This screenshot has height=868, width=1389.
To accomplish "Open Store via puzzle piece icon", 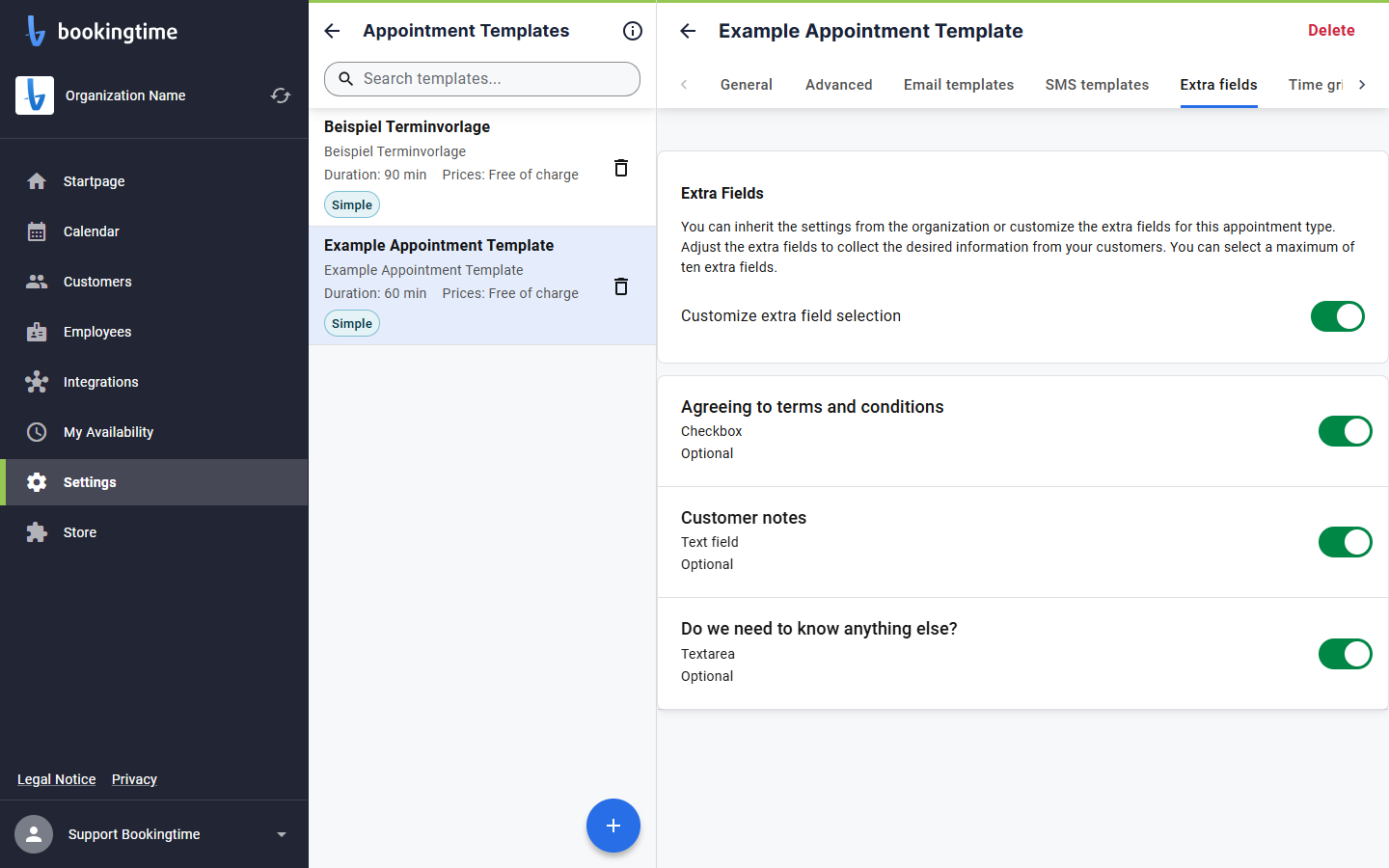I will point(37,532).
